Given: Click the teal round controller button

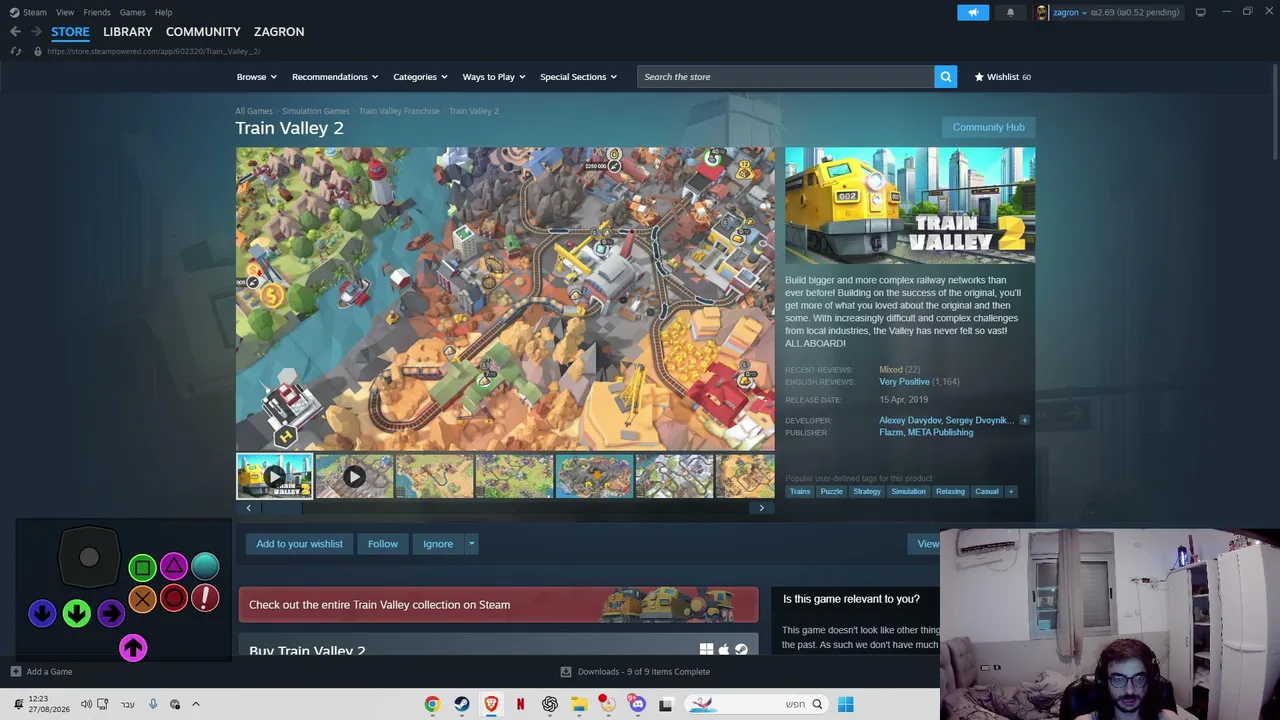Looking at the screenshot, I should click(205, 567).
